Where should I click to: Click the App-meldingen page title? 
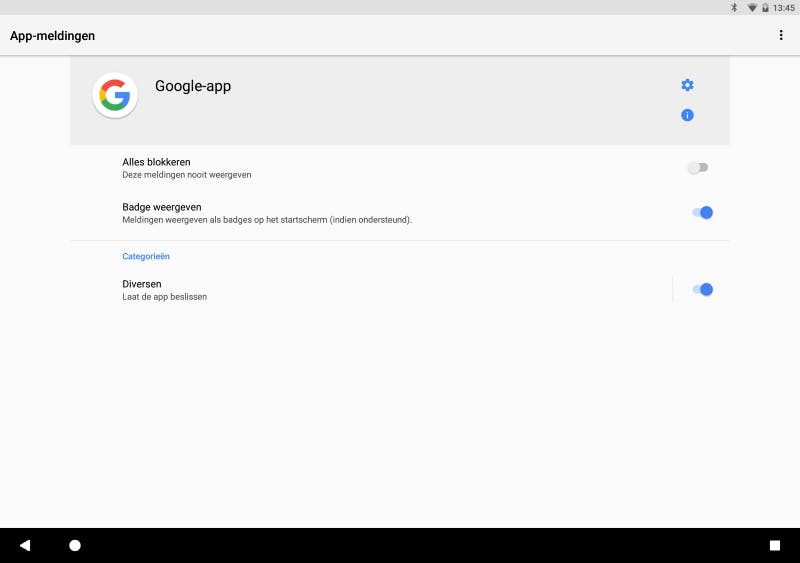[x=53, y=36]
